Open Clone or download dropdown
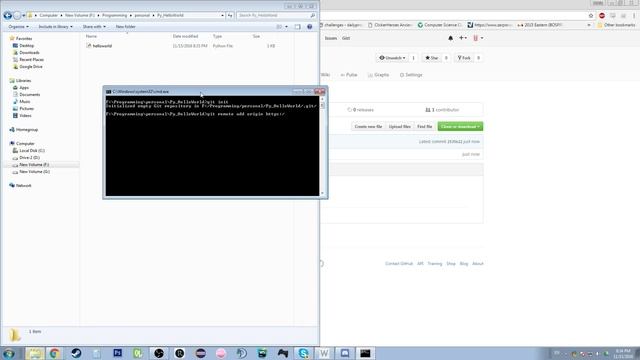Image resolution: width=640 pixels, height=360 pixels. pyautogui.click(x=460, y=127)
